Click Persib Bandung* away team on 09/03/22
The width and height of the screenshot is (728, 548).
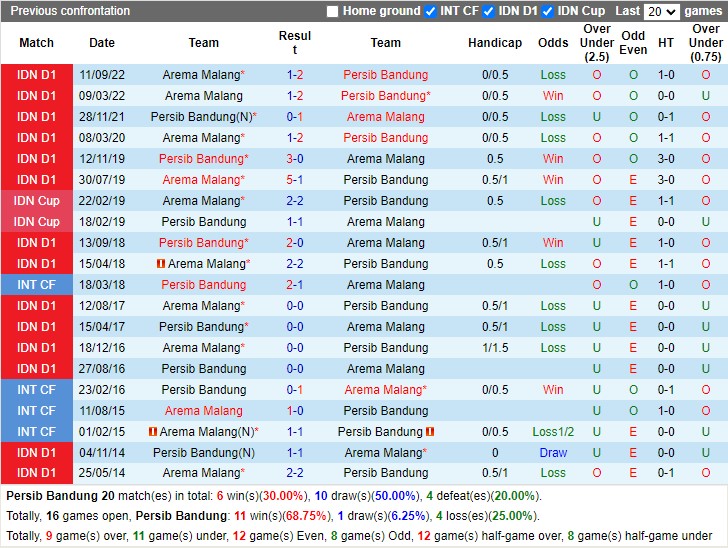pos(385,96)
